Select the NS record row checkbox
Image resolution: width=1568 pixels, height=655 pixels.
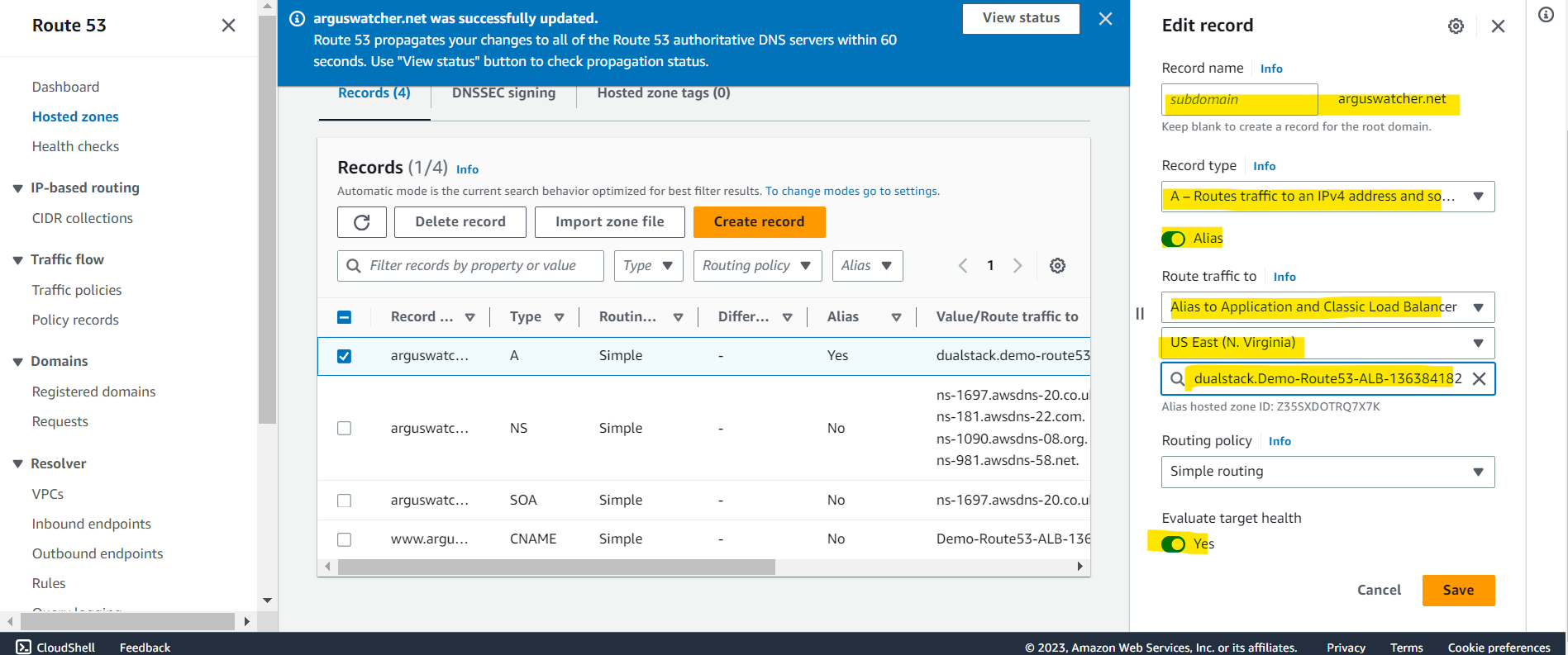[x=345, y=428]
